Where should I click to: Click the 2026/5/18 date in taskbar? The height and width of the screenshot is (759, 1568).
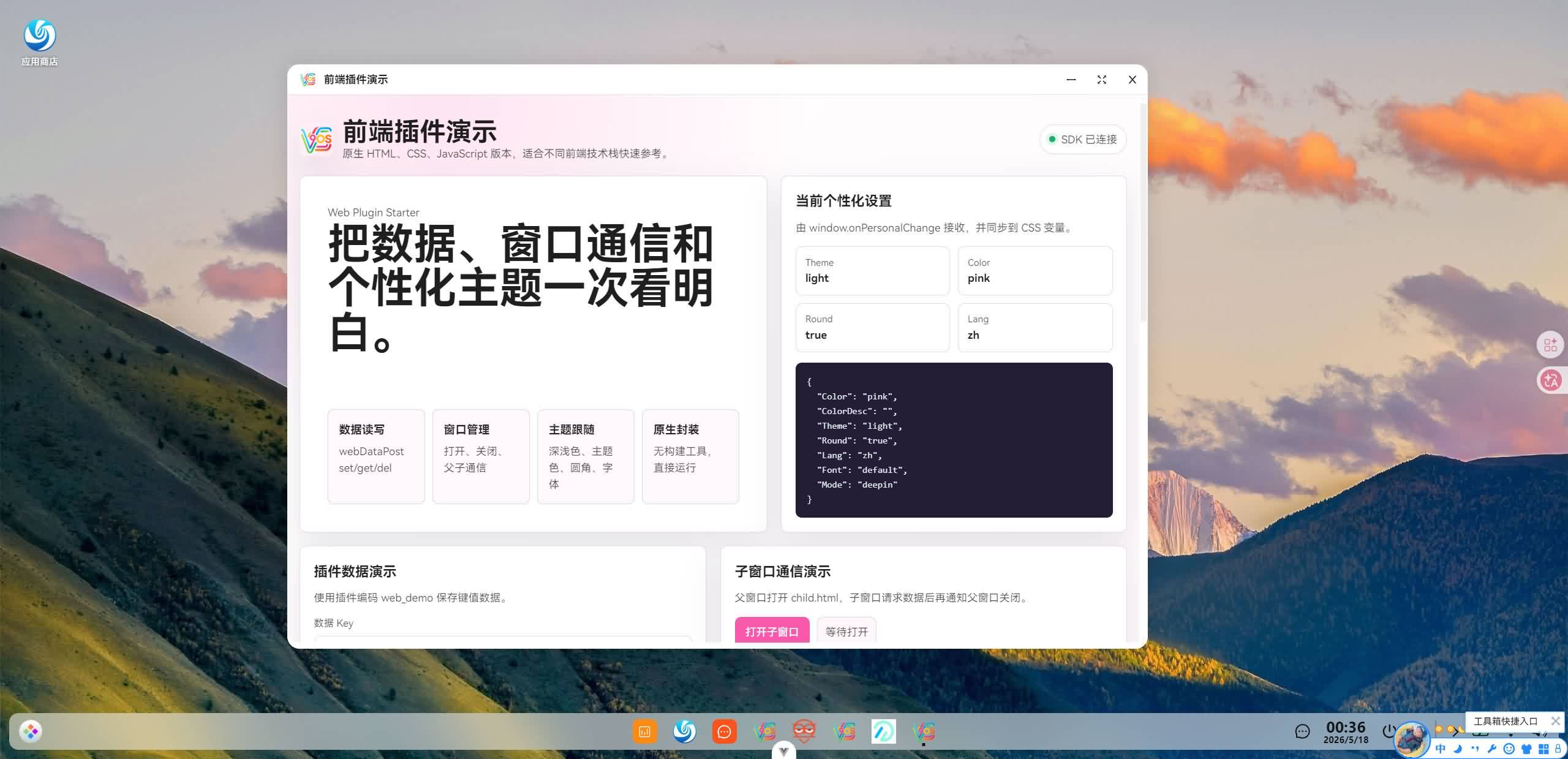tap(1346, 740)
